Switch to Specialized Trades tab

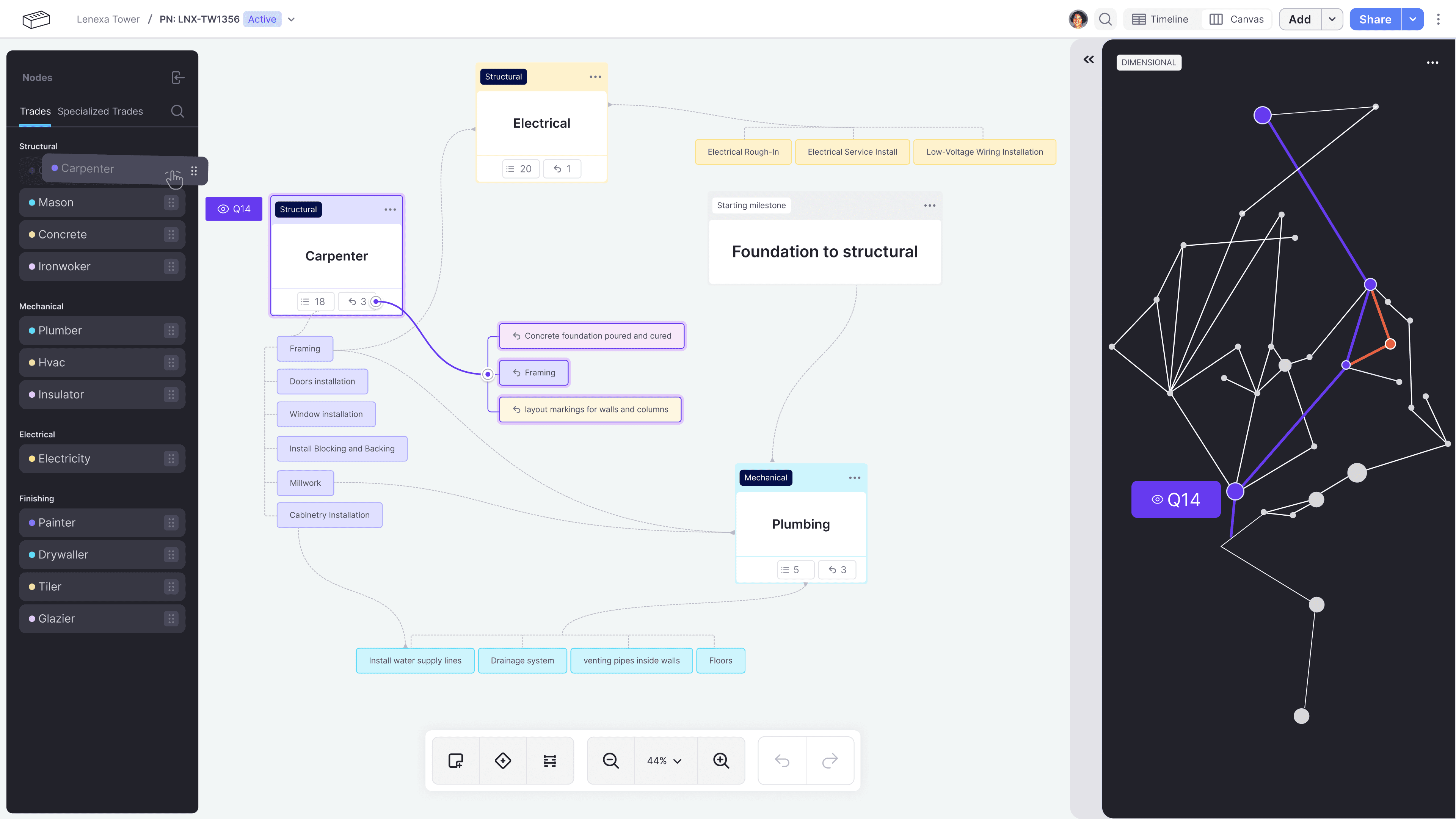(100, 111)
